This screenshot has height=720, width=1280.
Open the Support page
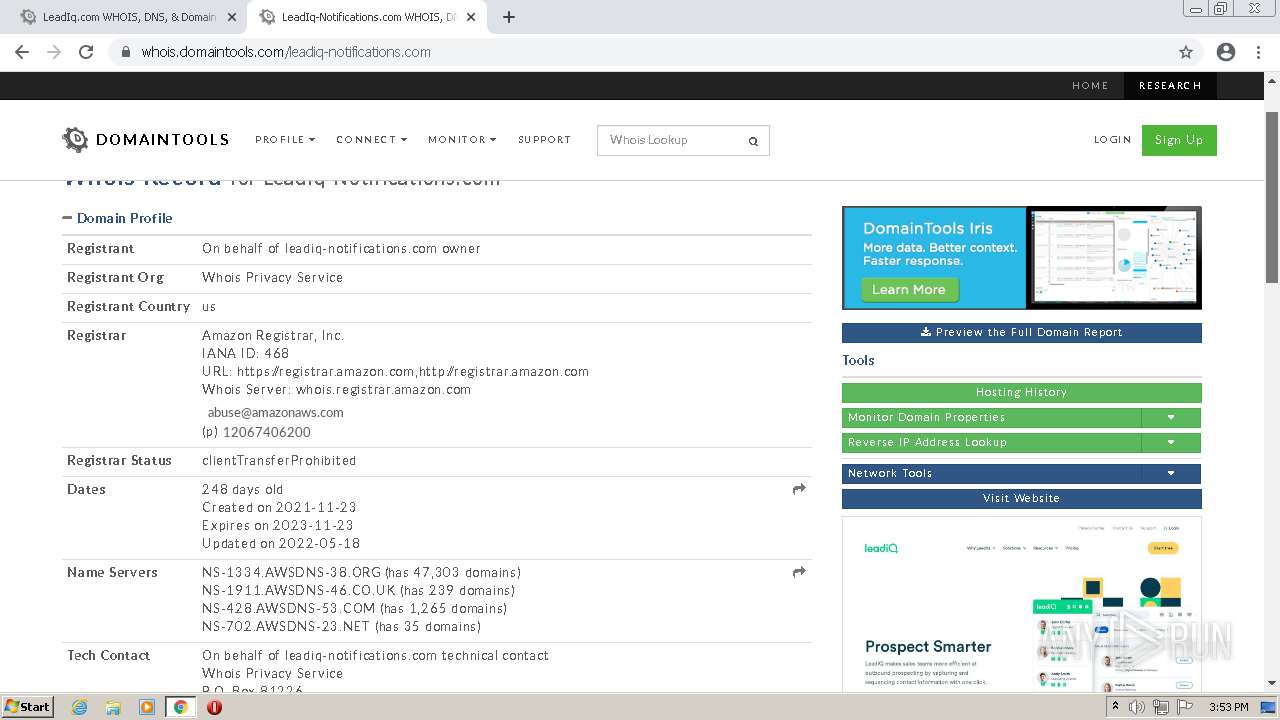pyautogui.click(x=544, y=140)
